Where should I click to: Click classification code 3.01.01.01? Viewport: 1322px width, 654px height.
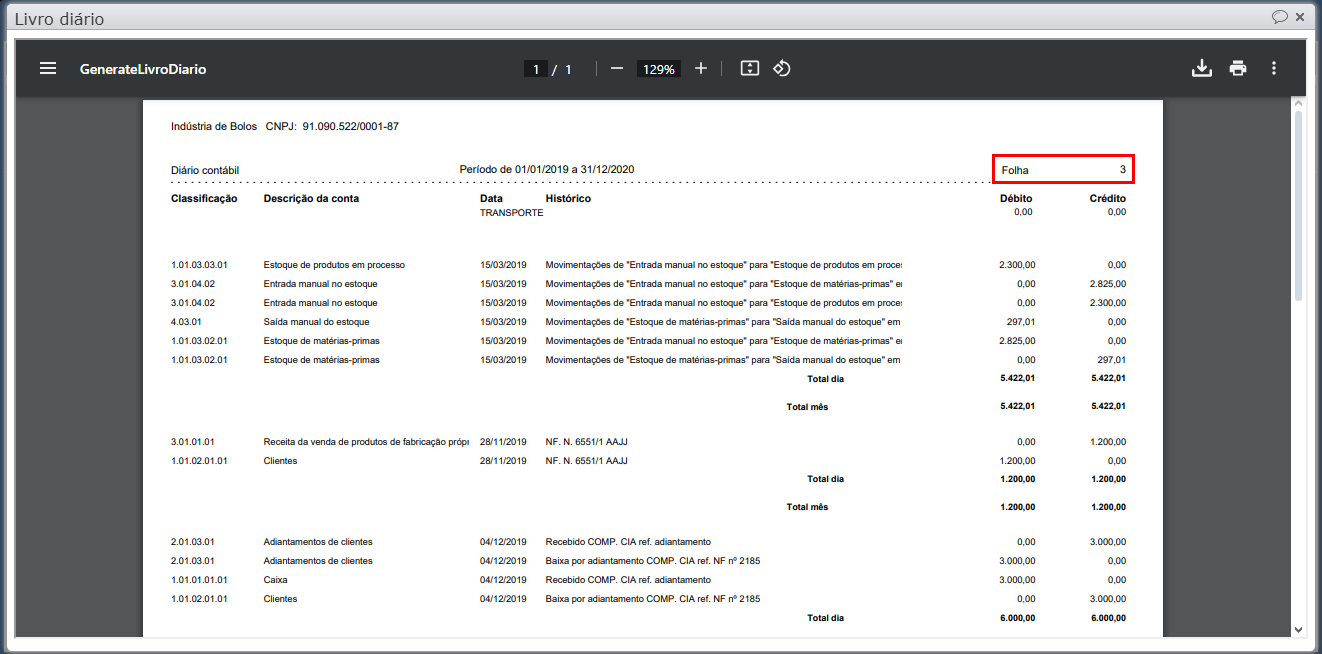click(x=193, y=442)
